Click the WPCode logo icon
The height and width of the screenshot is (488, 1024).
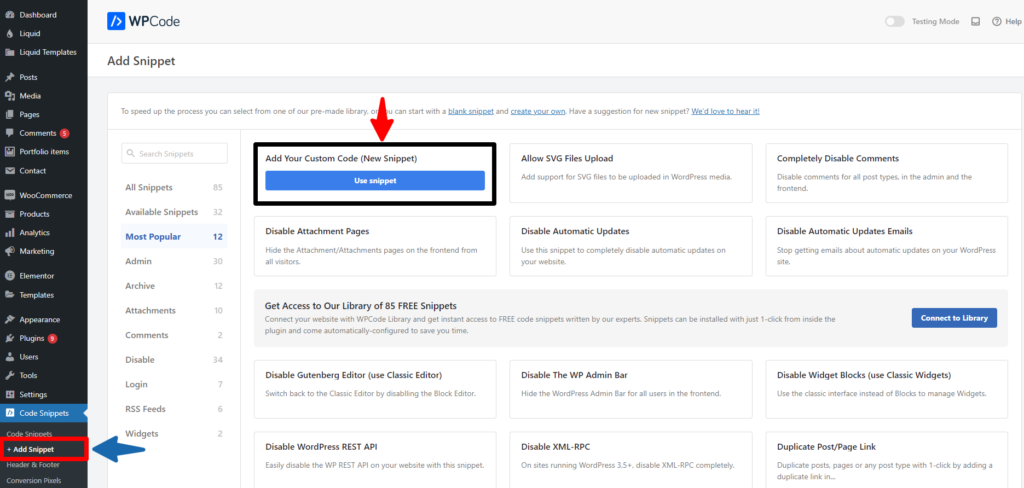117,21
